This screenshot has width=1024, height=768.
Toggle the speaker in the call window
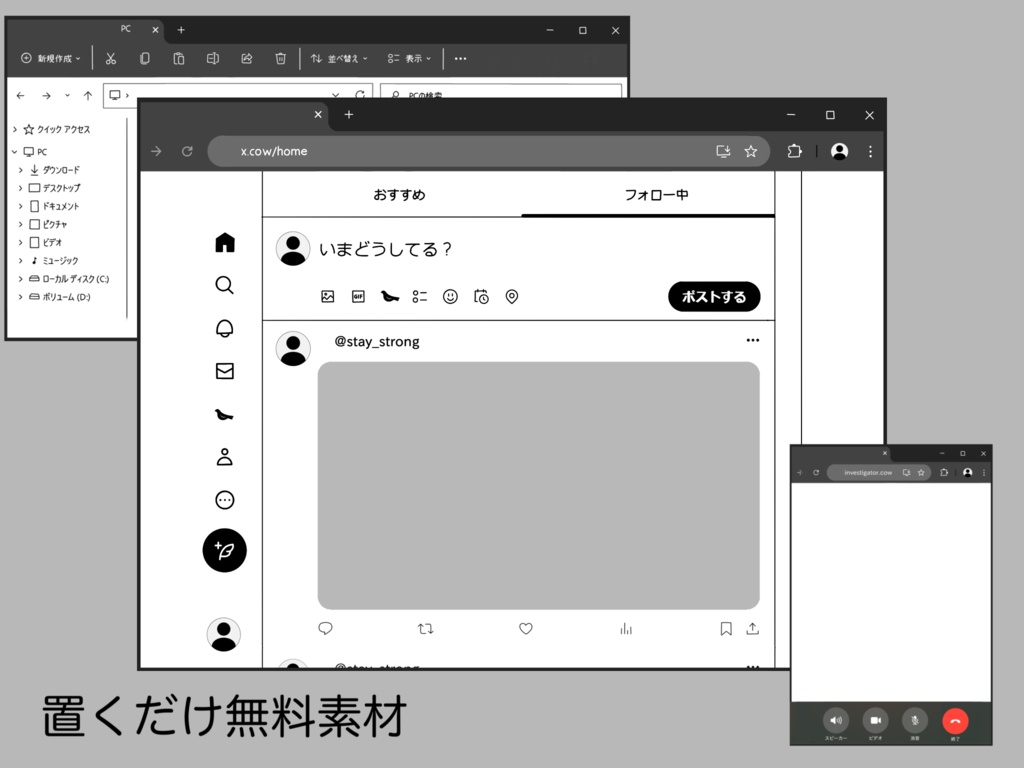point(836,720)
